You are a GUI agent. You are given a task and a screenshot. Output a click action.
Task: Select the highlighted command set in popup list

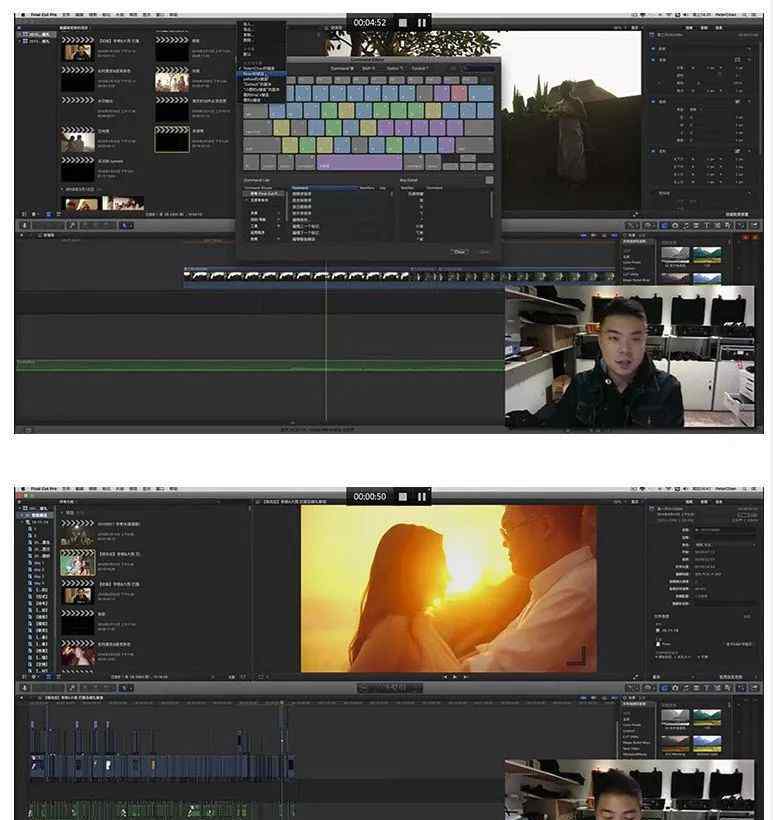click(262, 74)
